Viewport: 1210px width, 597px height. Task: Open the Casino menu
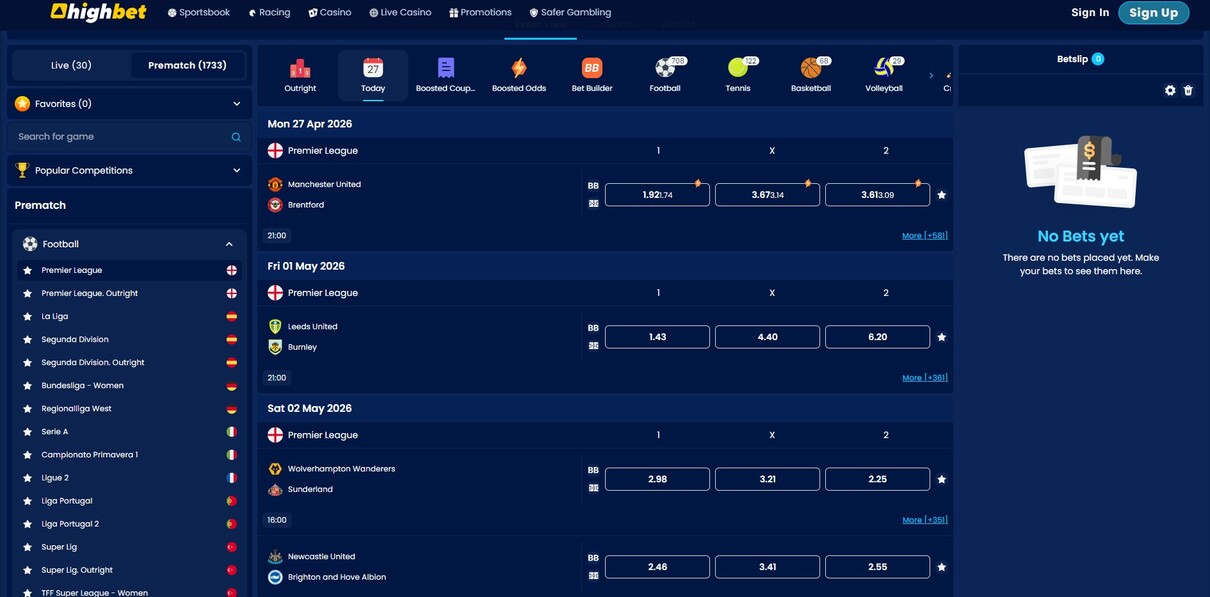(330, 13)
